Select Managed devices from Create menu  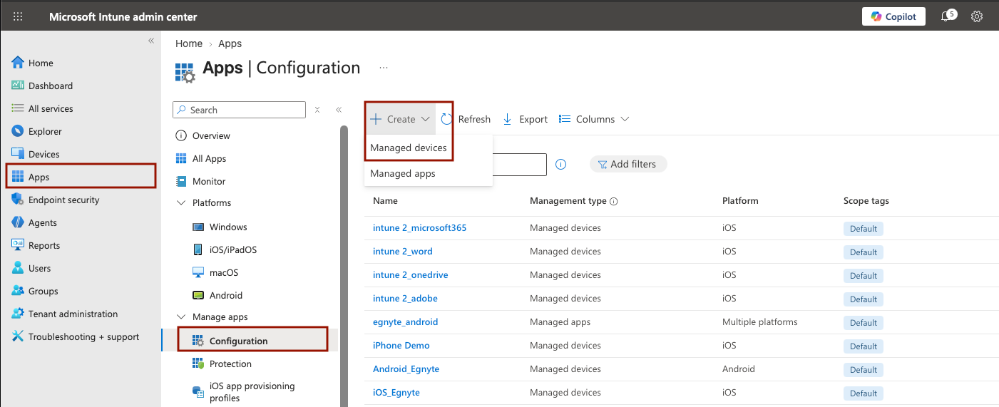click(x=408, y=148)
